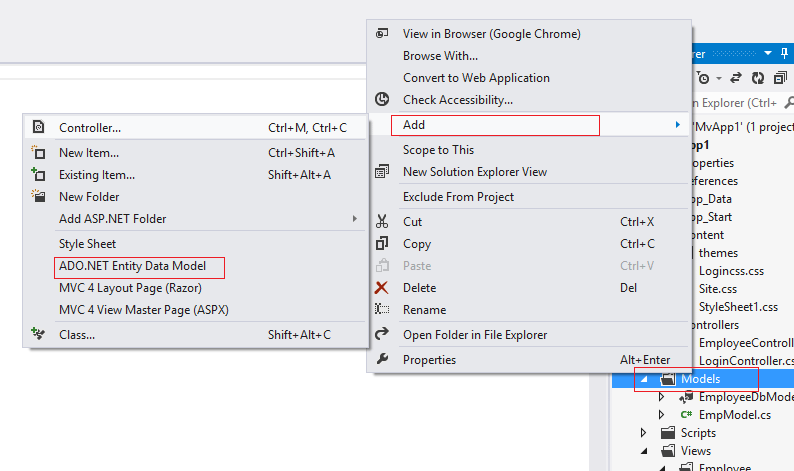This screenshot has height=471, width=794.
Task: Click the New Folder icon
Action: pyautogui.click(x=39, y=197)
